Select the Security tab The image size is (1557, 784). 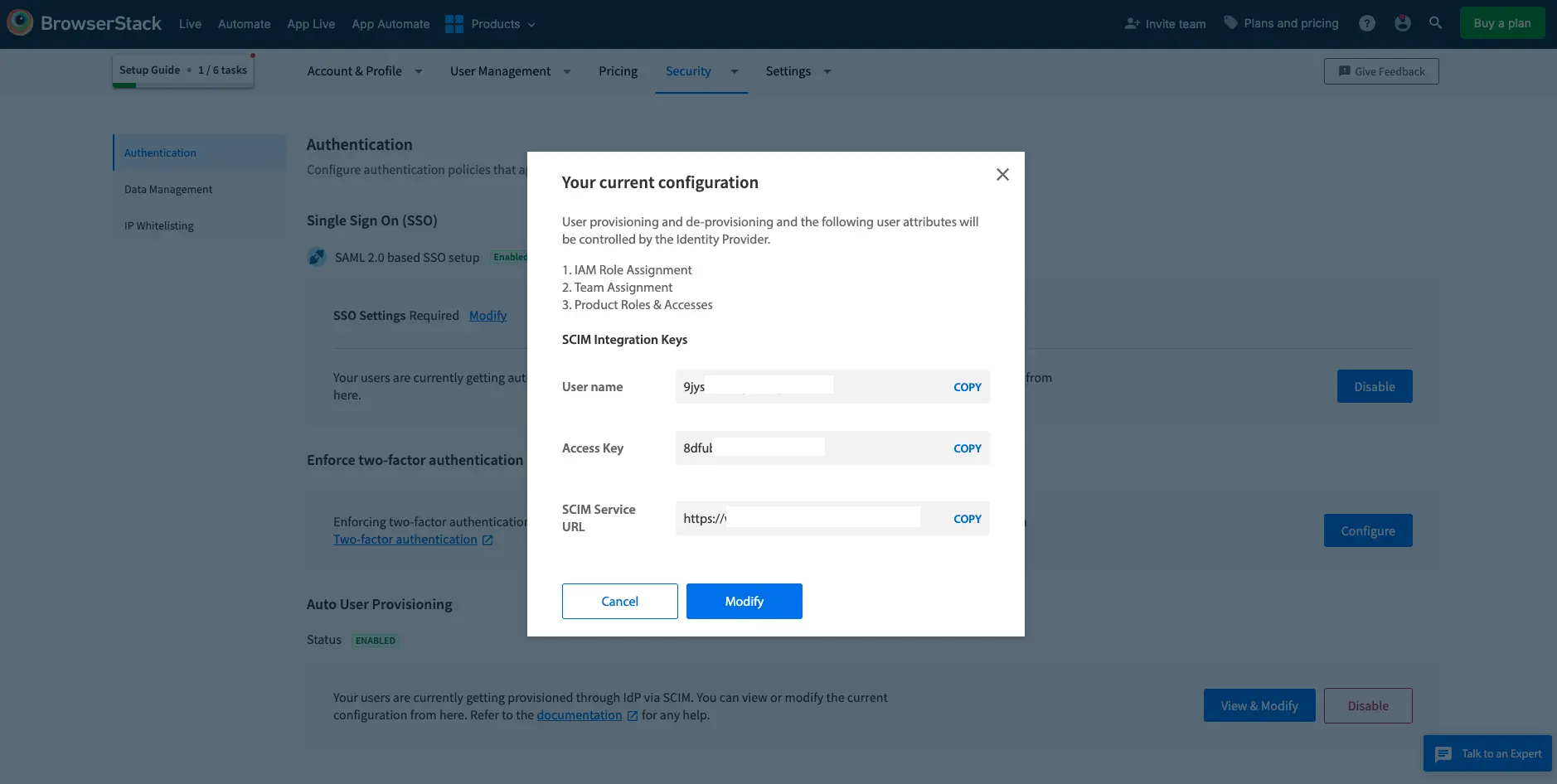(688, 71)
